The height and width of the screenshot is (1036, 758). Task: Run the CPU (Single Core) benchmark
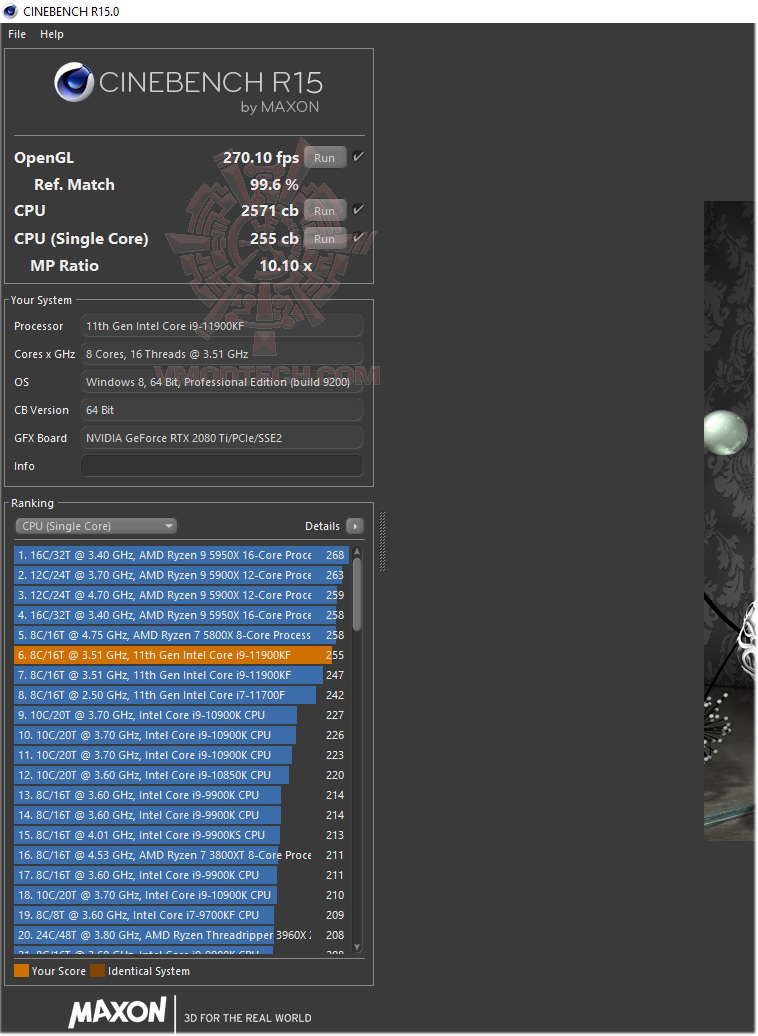[x=324, y=239]
